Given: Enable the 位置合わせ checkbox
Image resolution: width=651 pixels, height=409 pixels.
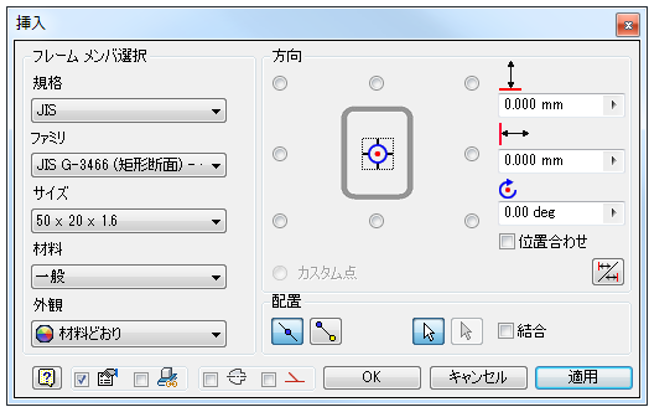Looking at the screenshot, I should [x=507, y=241].
